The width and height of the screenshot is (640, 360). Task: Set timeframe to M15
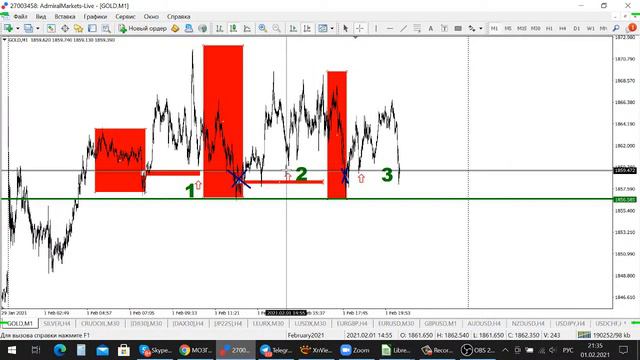coord(522,28)
